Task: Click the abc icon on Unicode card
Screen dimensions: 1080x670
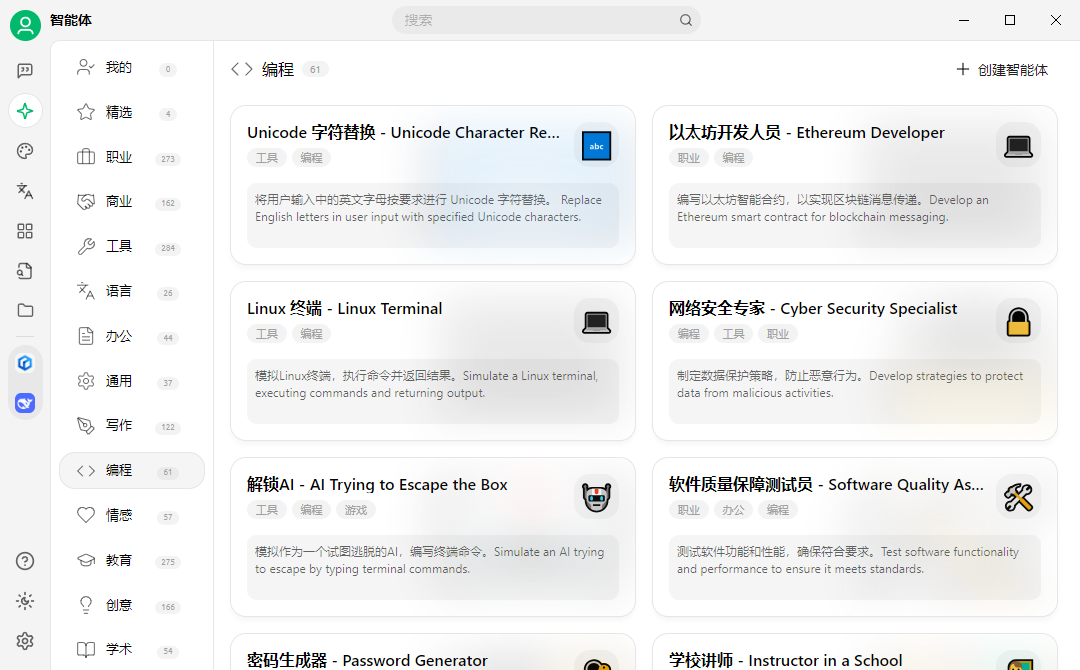Action: [x=596, y=145]
